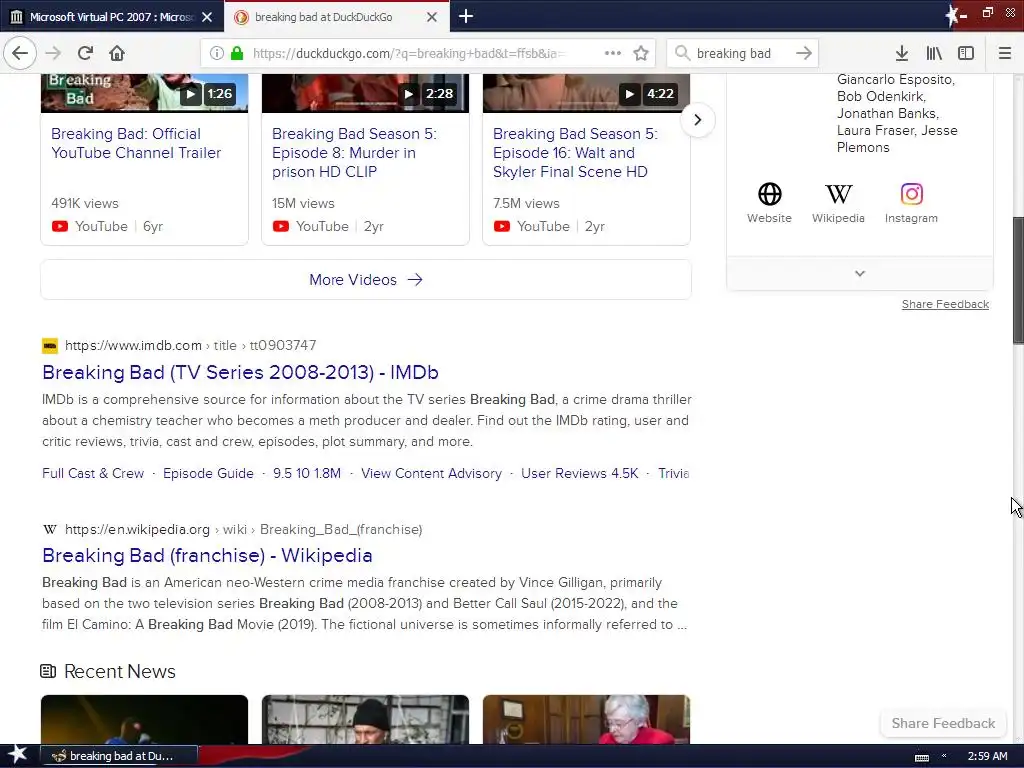Click the breaking bad search box

click(742, 53)
